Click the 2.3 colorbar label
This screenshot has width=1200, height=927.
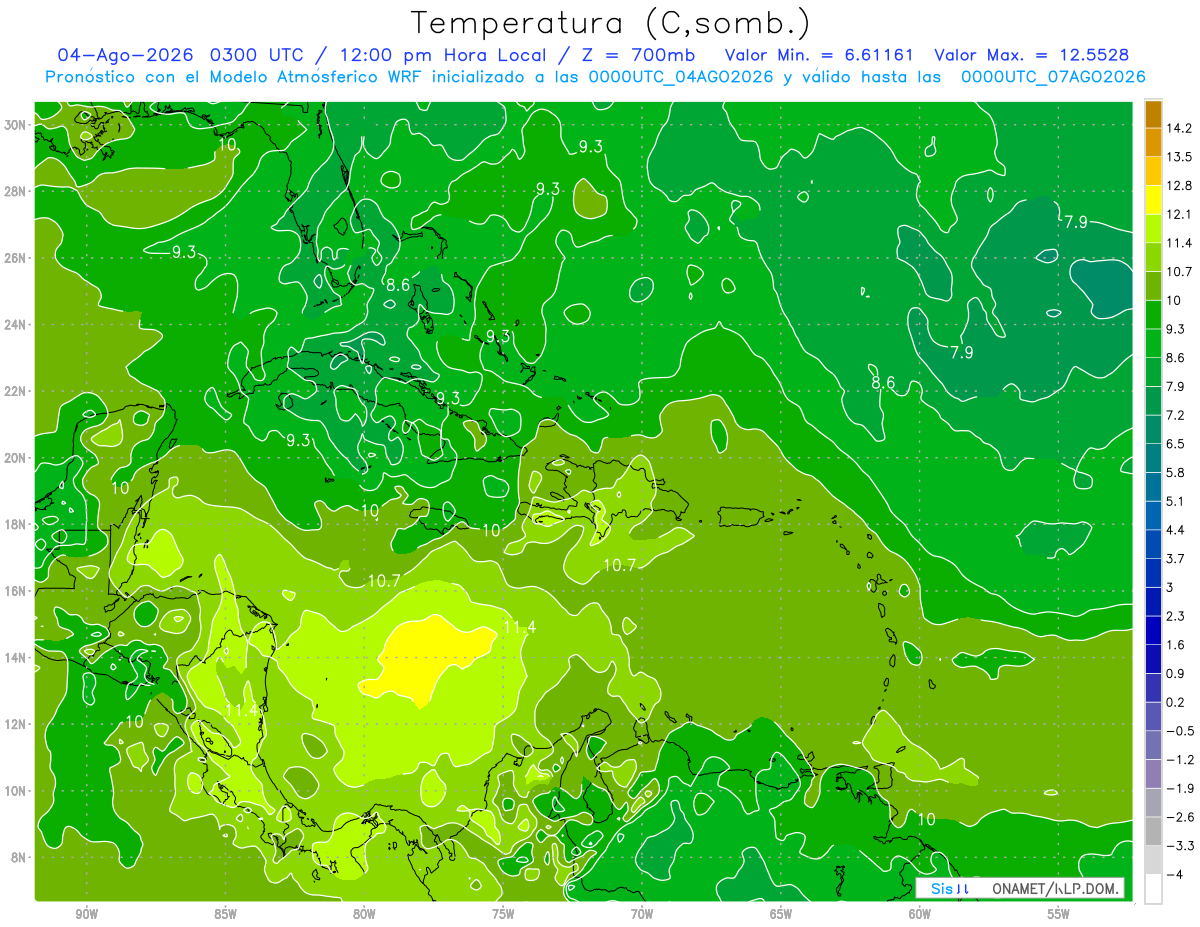(1176, 616)
